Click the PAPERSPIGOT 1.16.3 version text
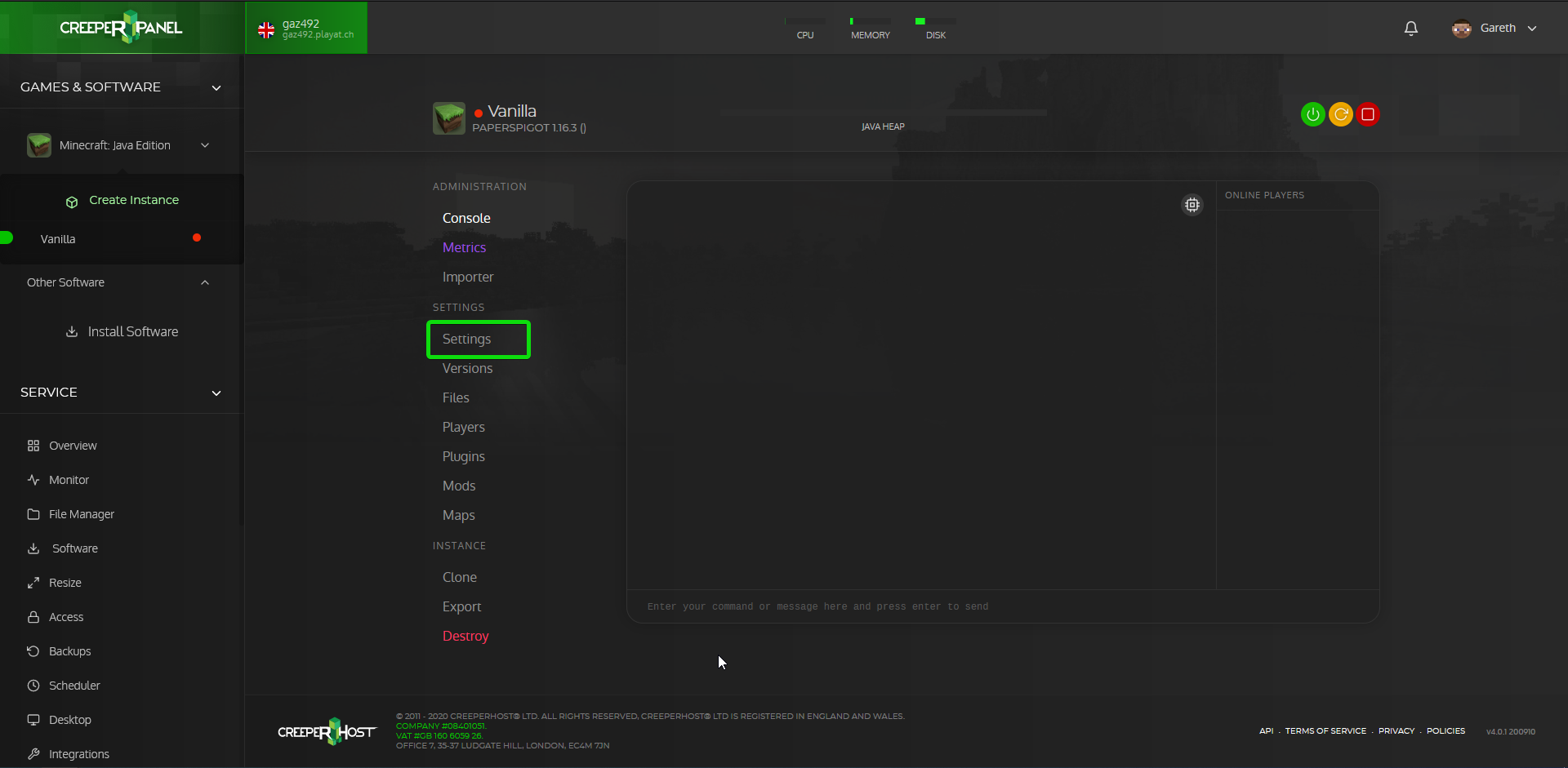1568x768 pixels. (x=529, y=128)
